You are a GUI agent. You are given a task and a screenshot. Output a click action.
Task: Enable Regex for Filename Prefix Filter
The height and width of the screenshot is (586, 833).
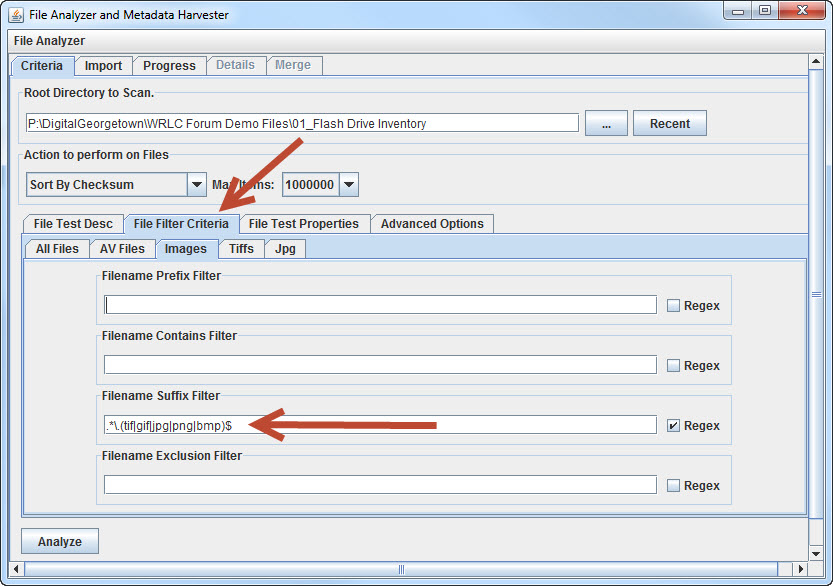[x=674, y=306]
